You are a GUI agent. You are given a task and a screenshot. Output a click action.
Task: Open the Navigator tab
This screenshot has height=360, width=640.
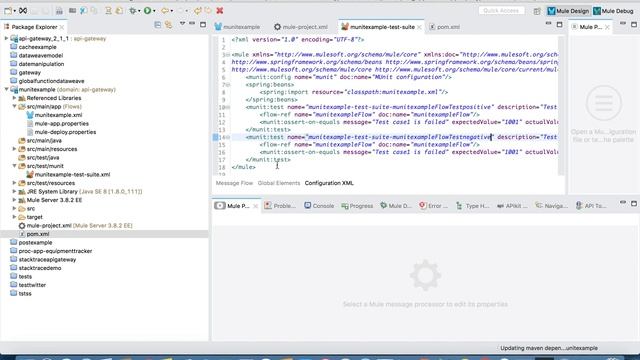point(551,206)
